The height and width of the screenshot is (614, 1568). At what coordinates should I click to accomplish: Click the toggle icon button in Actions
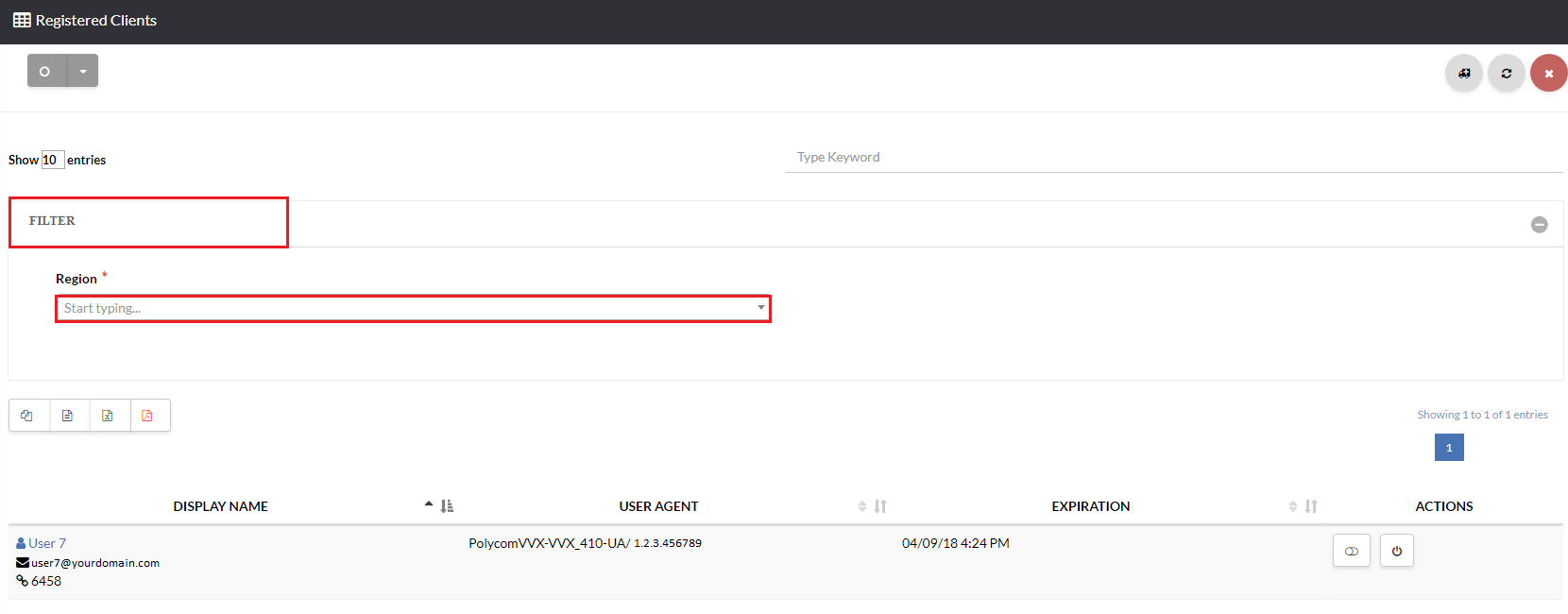[1351, 551]
